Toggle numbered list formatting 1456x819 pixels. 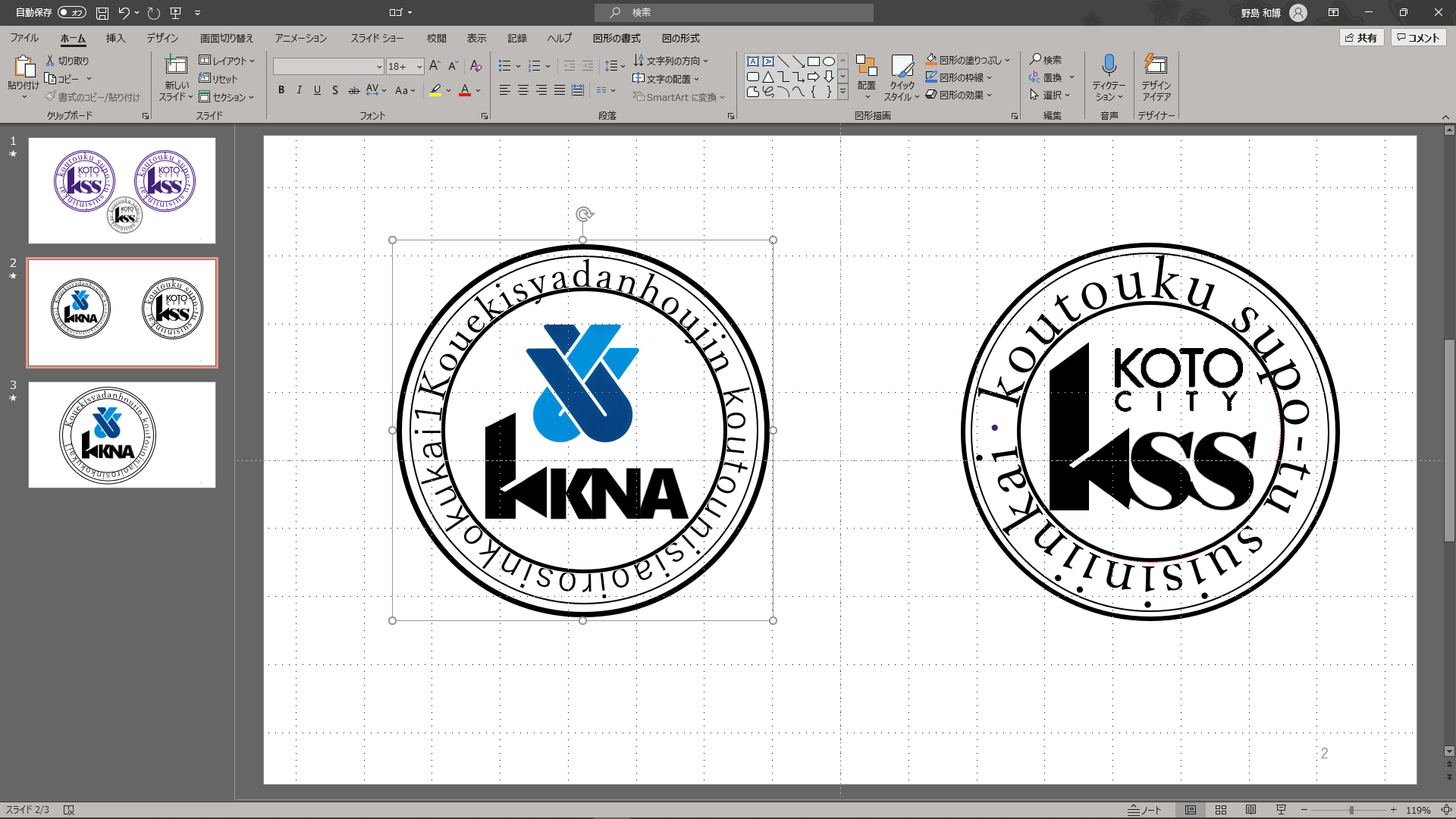click(535, 67)
